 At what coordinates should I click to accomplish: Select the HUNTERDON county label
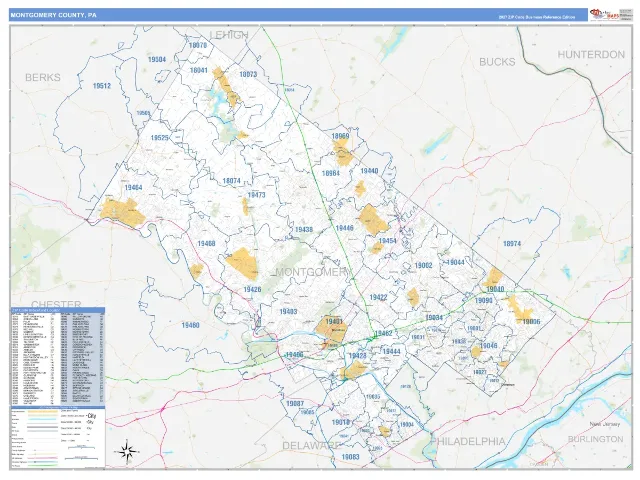click(x=591, y=55)
